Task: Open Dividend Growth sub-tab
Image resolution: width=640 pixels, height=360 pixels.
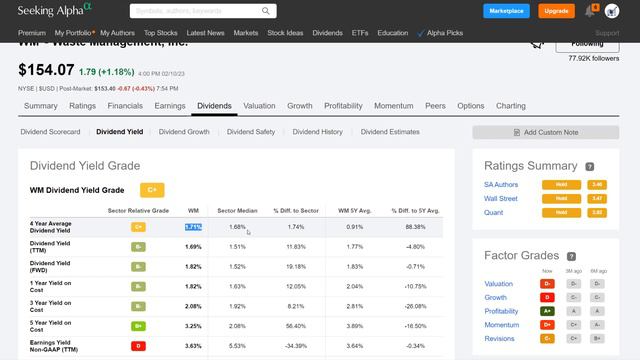Action: pos(184,132)
